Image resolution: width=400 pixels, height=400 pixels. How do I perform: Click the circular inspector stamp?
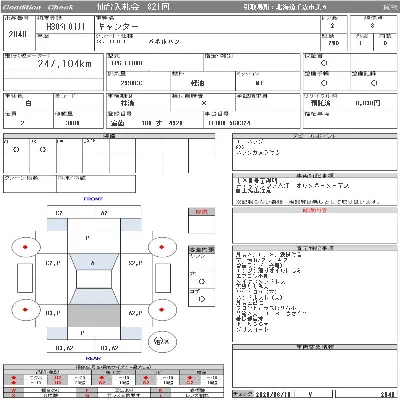tap(162, 341)
